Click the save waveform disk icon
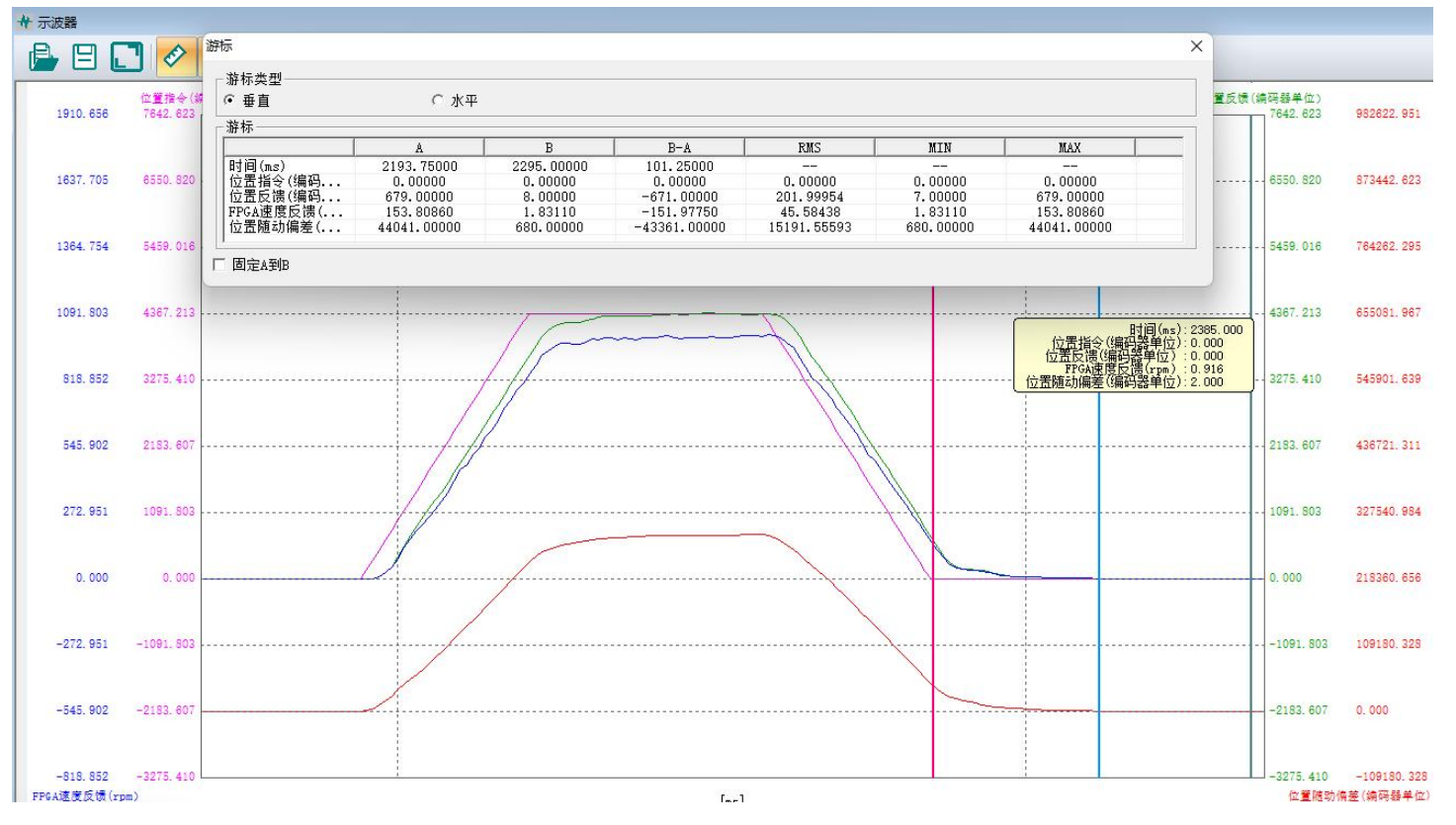This screenshot has width=1456, height=825. tap(85, 57)
